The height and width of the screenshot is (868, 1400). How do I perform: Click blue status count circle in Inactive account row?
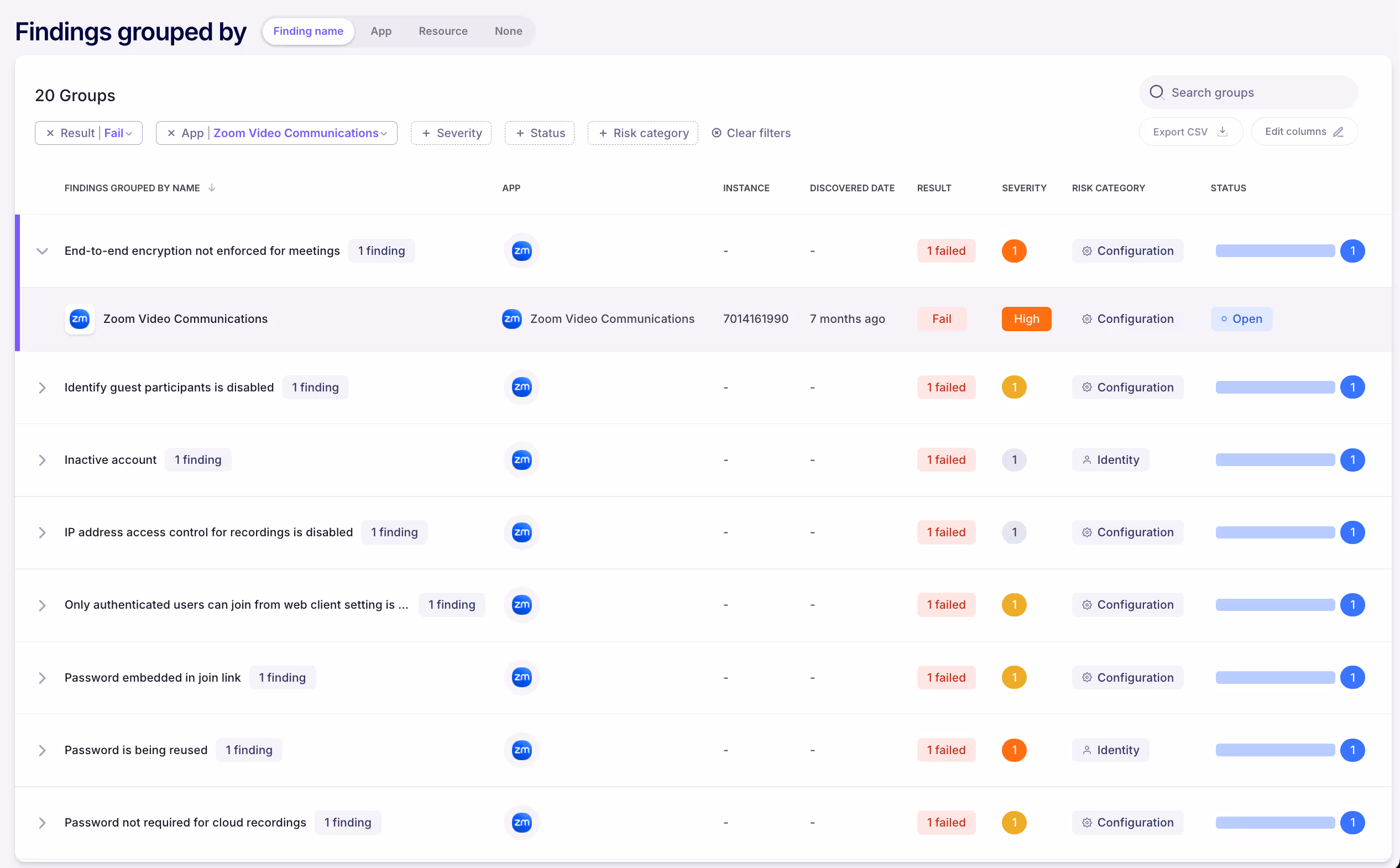pos(1352,459)
